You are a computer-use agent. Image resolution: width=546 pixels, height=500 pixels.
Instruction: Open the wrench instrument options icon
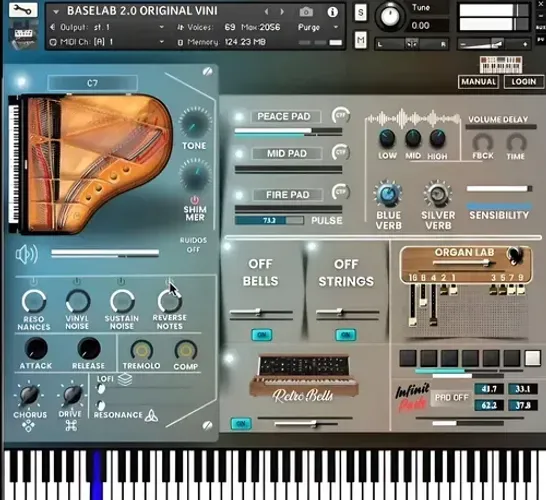[23, 10]
